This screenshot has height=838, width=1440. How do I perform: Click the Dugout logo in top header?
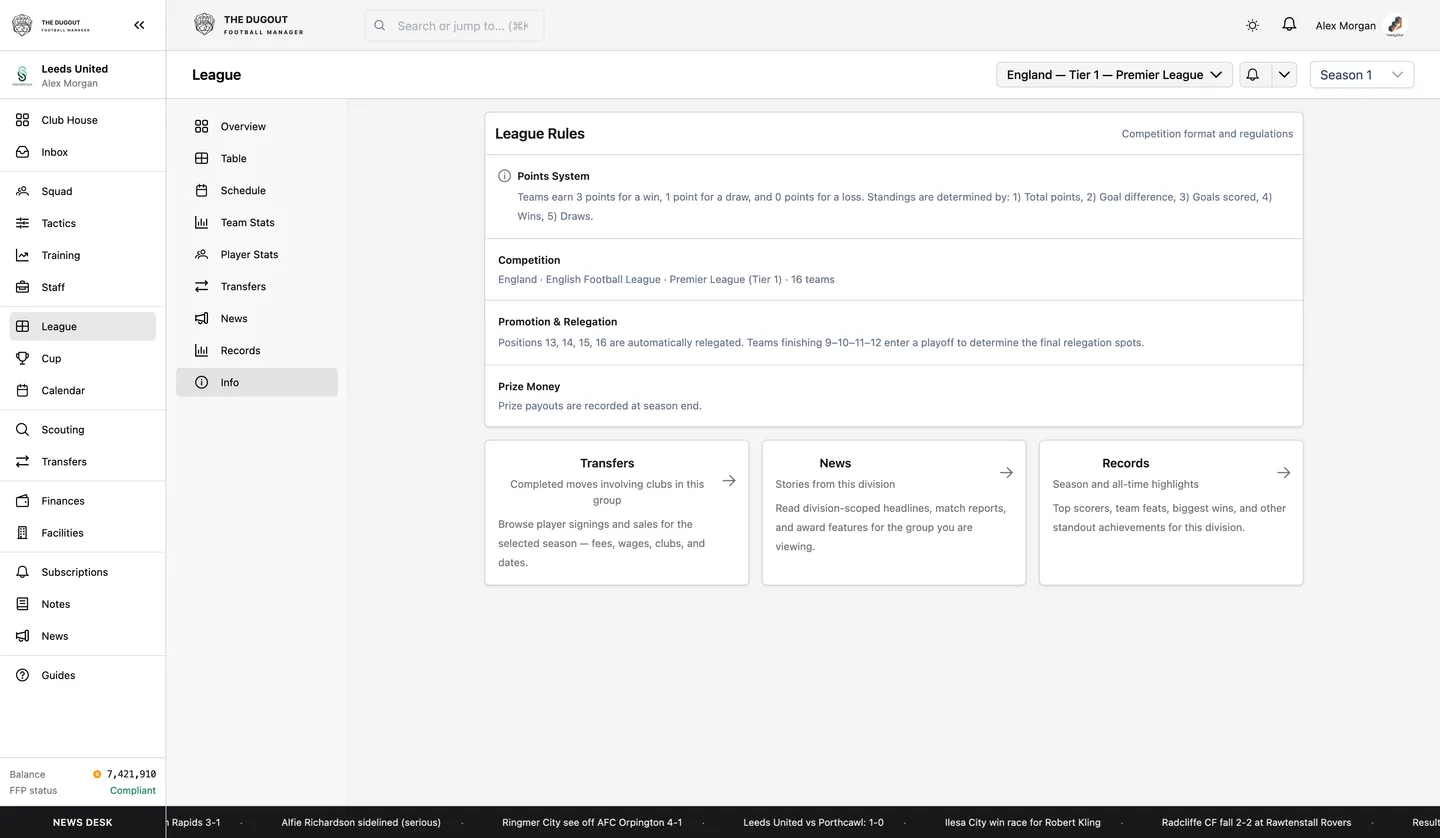[249, 25]
